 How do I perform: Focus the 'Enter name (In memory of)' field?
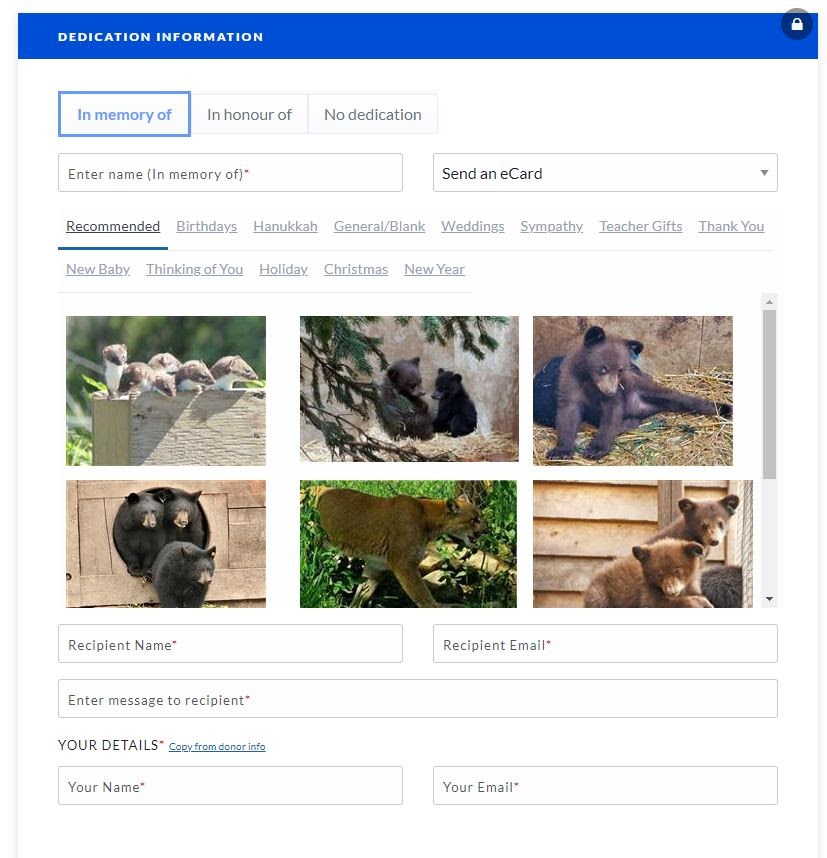click(x=230, y=173)
